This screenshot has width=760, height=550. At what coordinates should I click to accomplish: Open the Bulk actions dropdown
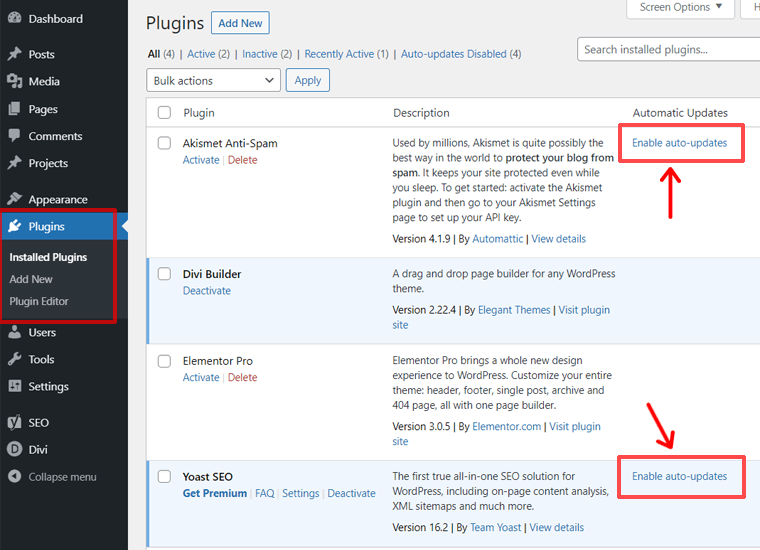click(x=213, y=81)
